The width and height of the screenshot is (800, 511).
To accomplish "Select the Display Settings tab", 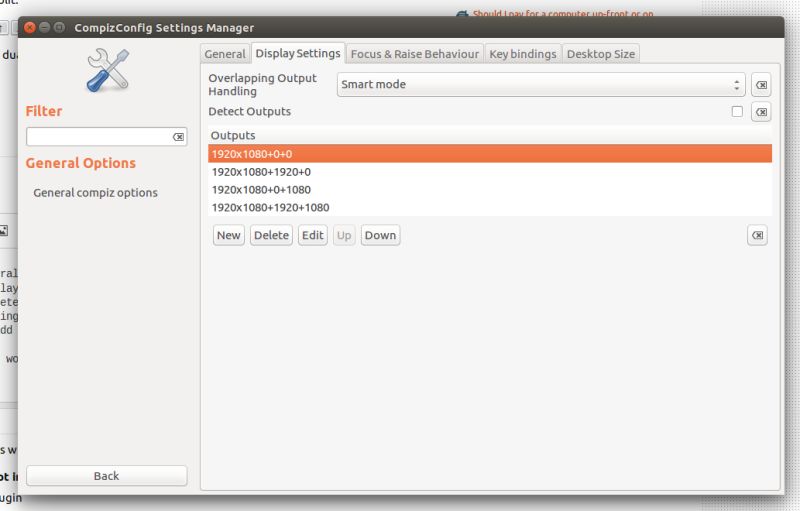I will (x=298, y=53).
